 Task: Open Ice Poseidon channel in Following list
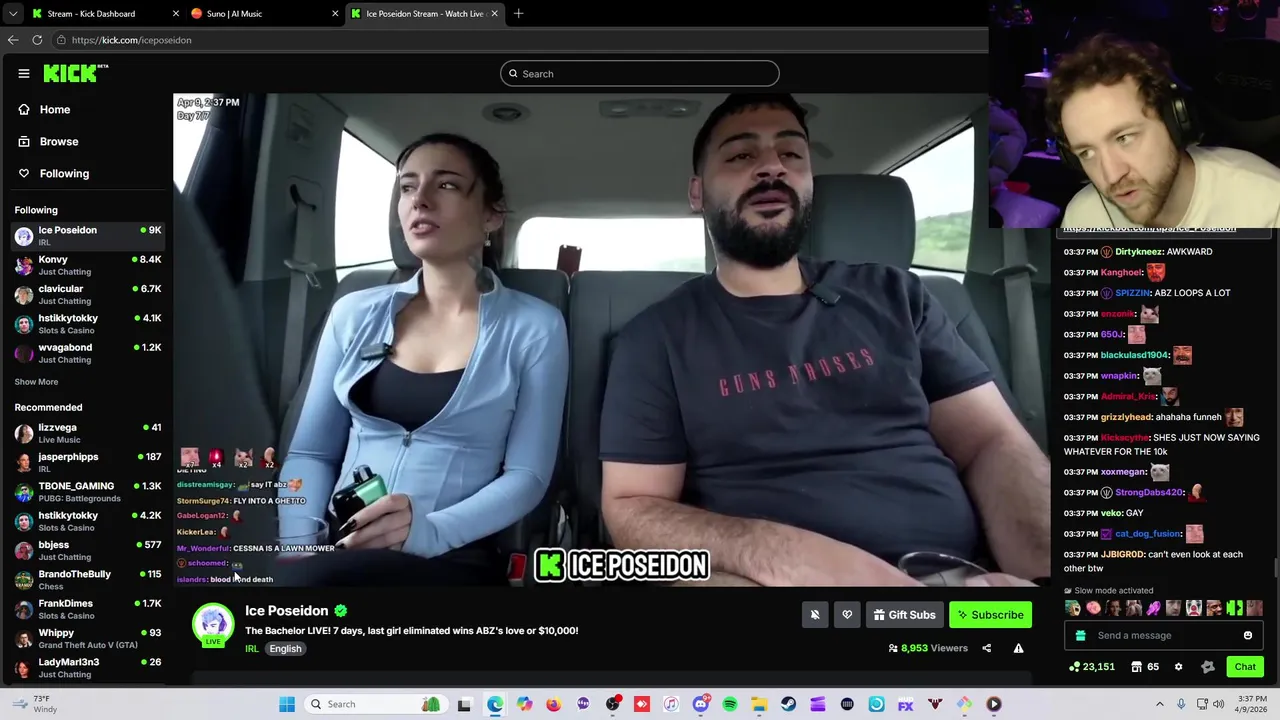click(x=88, y=235)
